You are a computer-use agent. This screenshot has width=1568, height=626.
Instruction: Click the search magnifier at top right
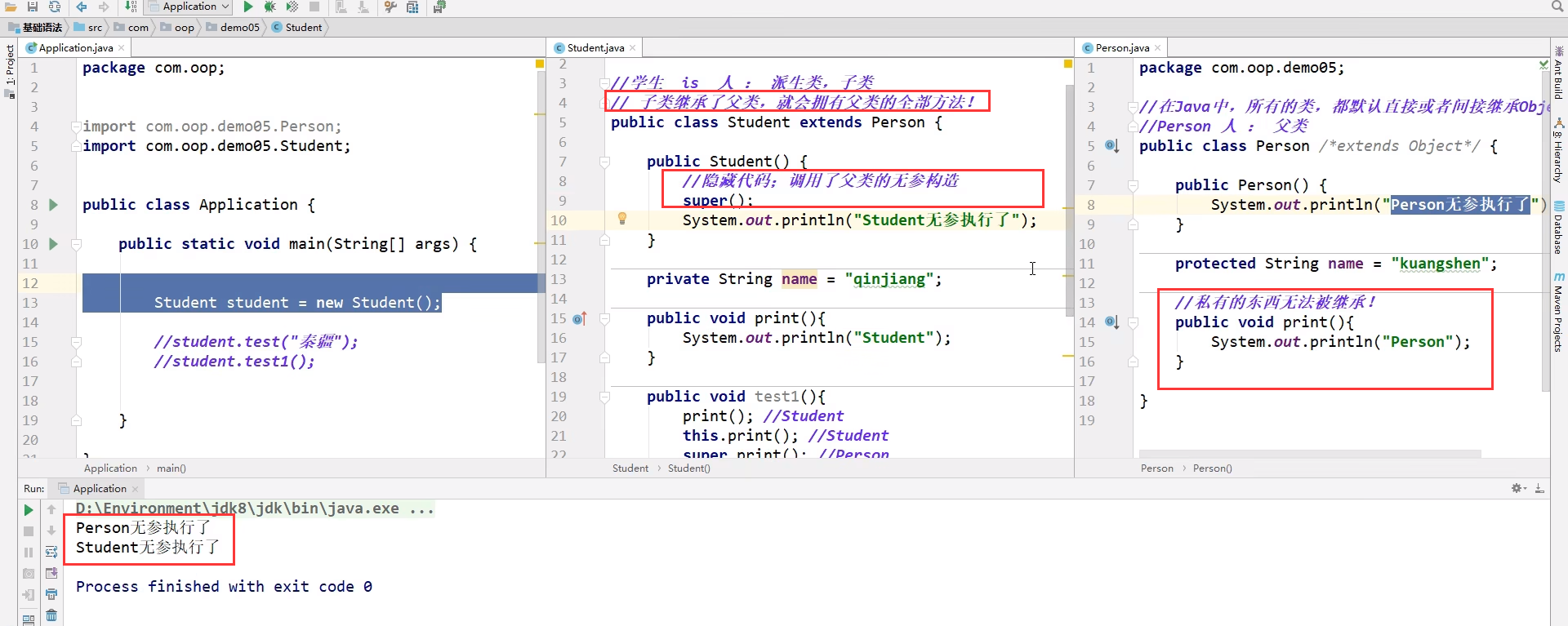[x=1557, y=7]
